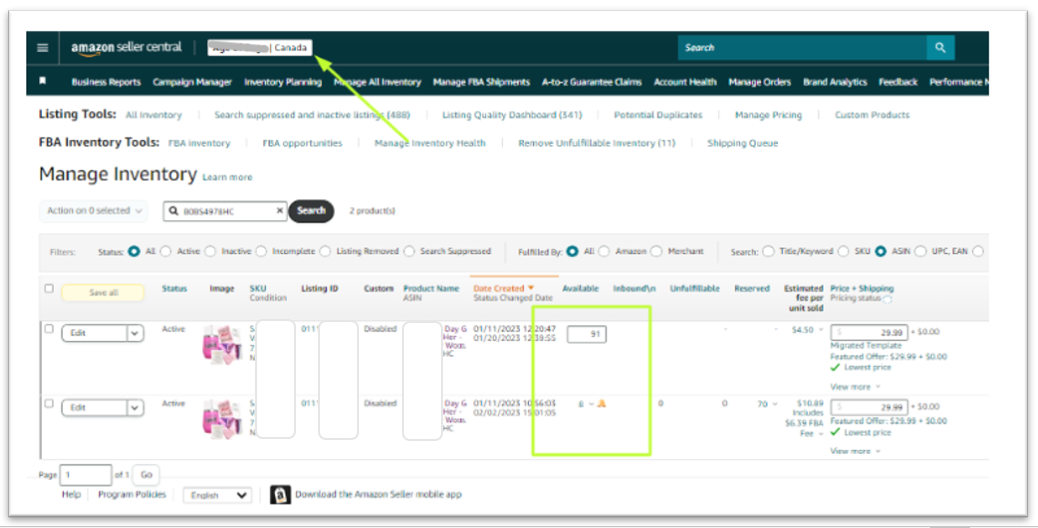The height and width of the screenshot is (528, 1038).
Task: Open Feedback menu item
Action: pyautogui.click(x=898, y=82)
